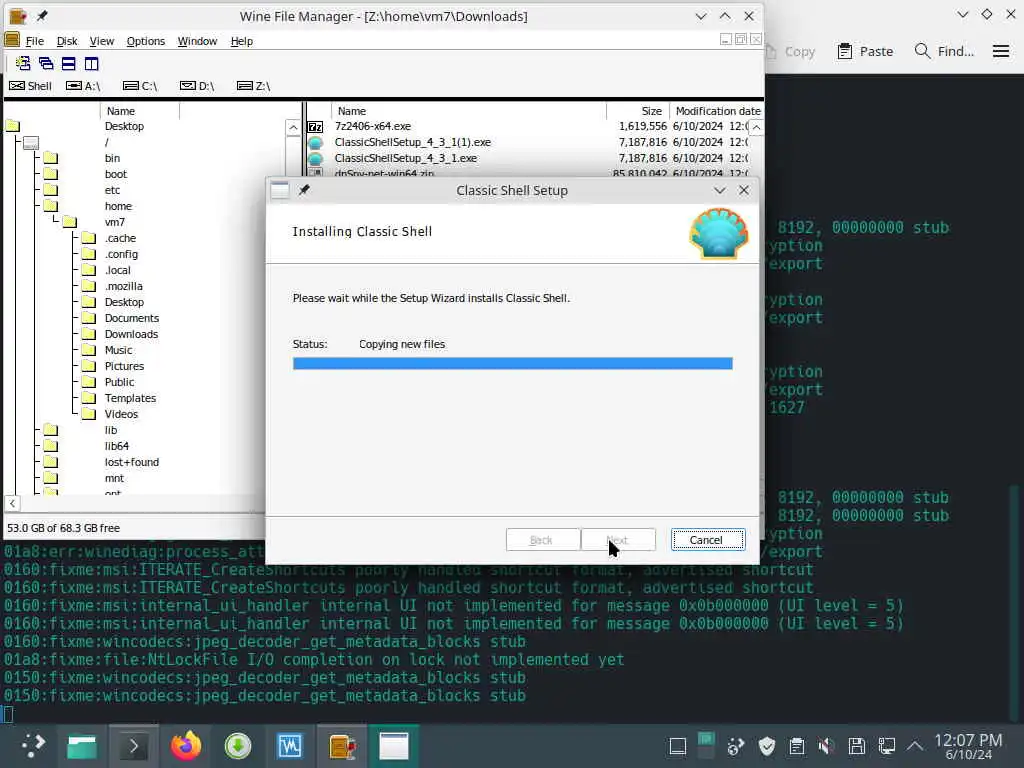Select the home folder in tree
The image size is (1024, 768).
click(x=118, y=206)
